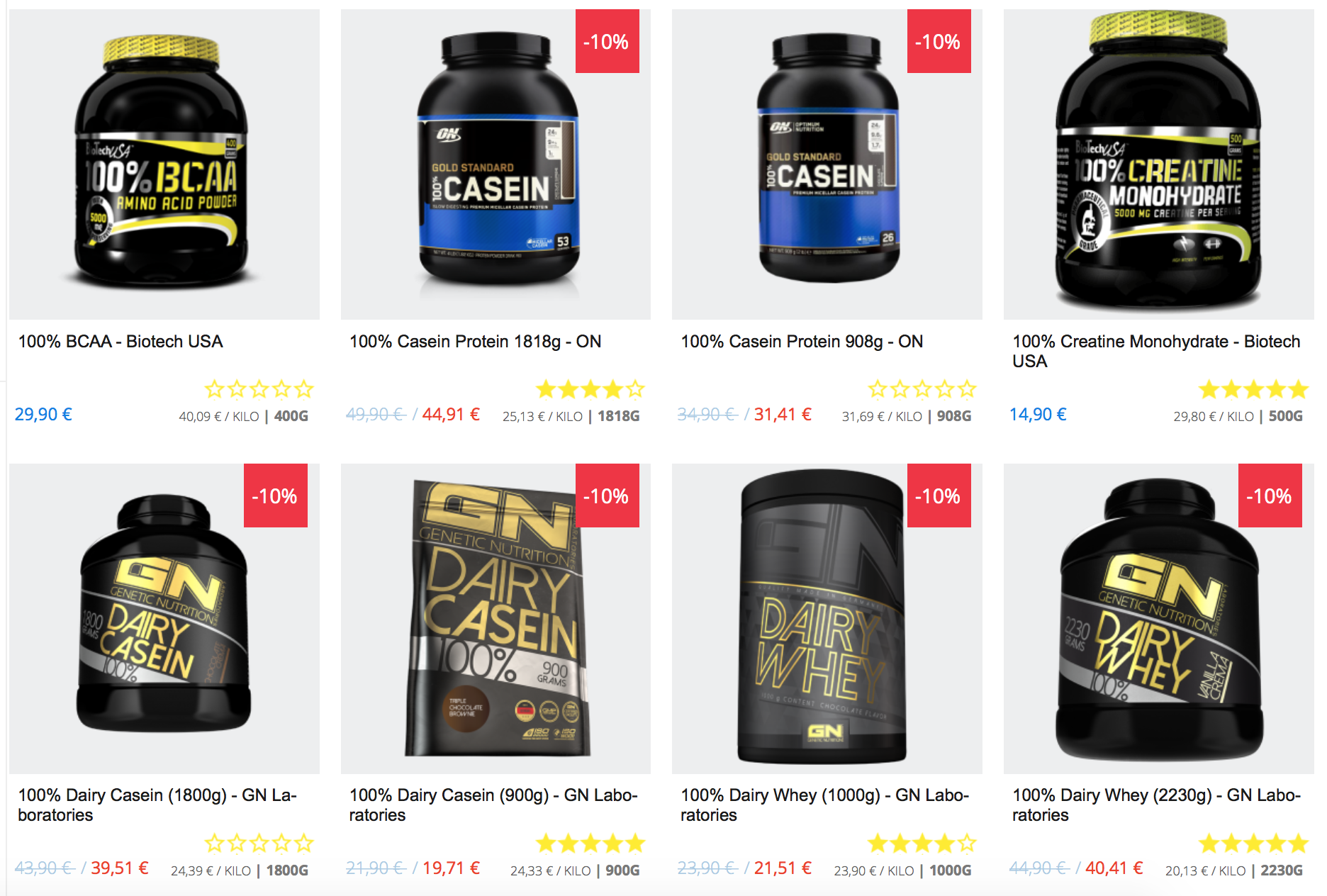Open the 100% BCAA Biotech USA product image
This screenshot has height=896, width=1327.
164,164
